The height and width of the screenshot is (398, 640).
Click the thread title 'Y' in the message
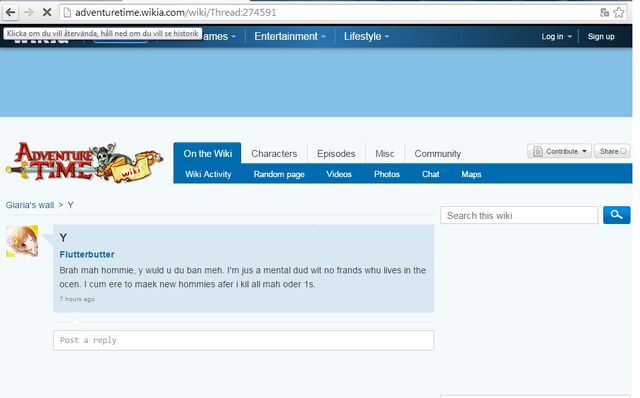63,238
